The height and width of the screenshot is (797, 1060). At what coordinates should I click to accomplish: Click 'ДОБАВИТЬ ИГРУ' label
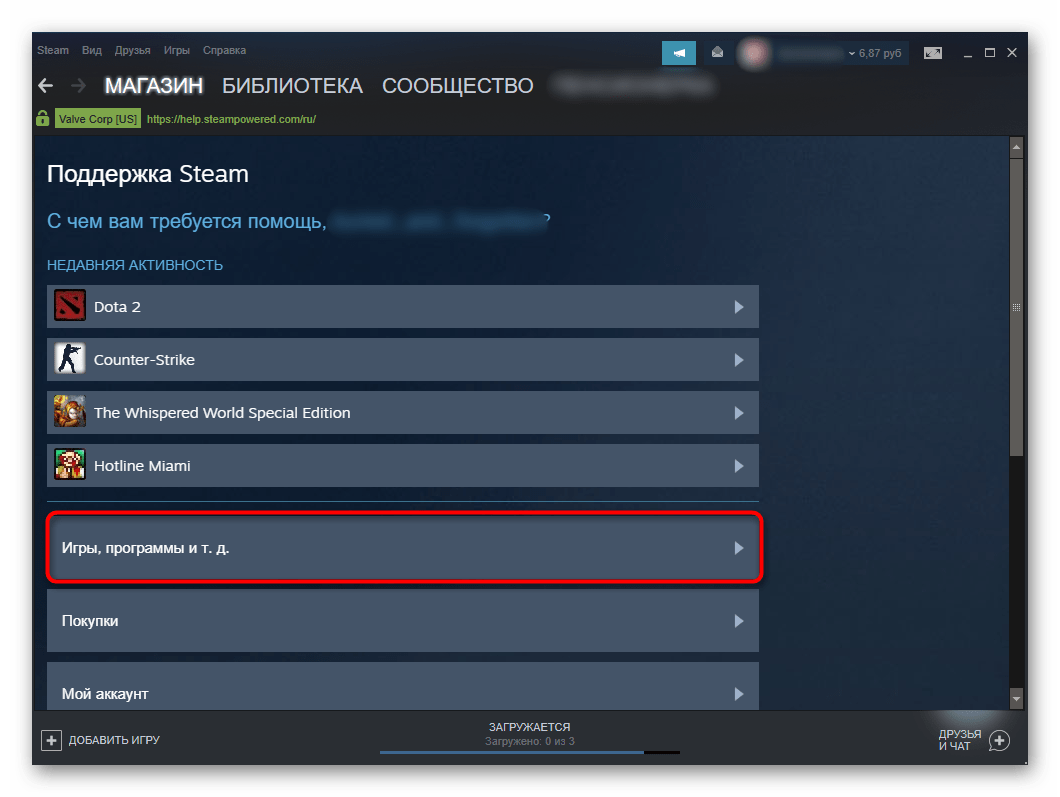pos(114,740)
